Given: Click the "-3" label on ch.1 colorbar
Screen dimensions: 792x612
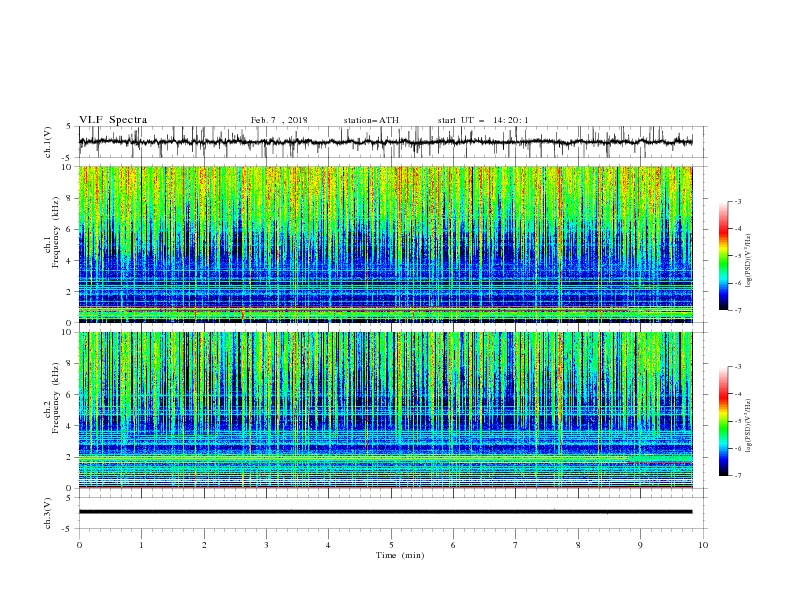Looking at the screenshot, I should [738, 201].
